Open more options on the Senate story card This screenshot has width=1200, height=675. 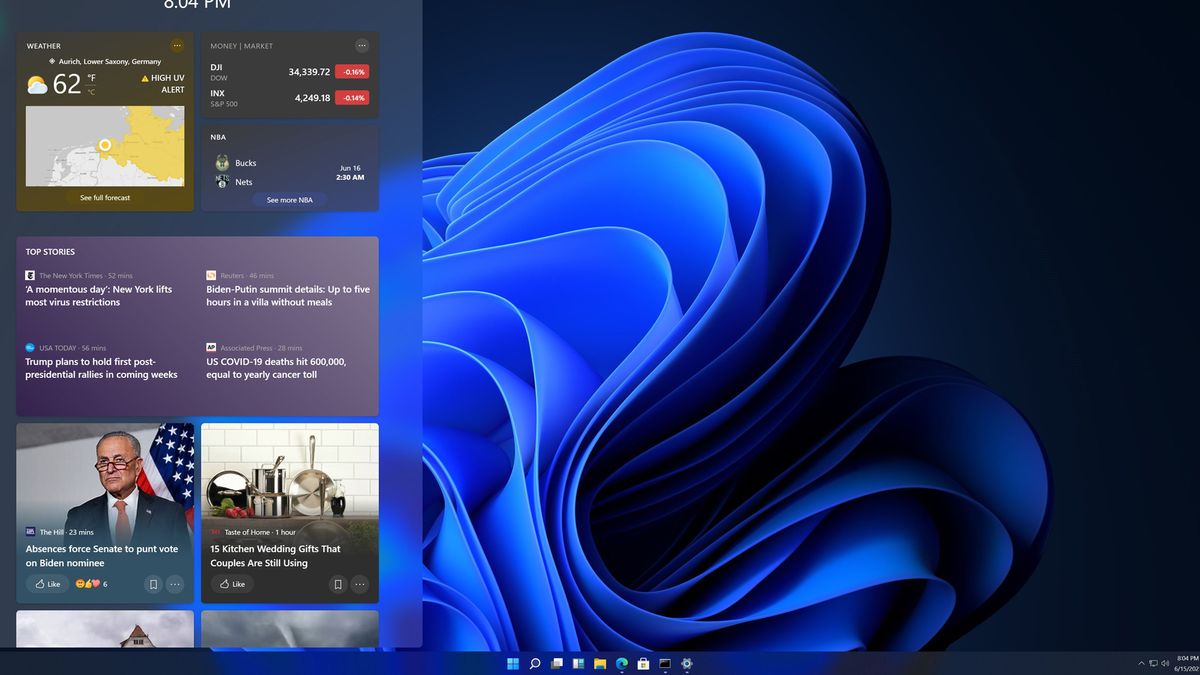(x=175, y=584)
